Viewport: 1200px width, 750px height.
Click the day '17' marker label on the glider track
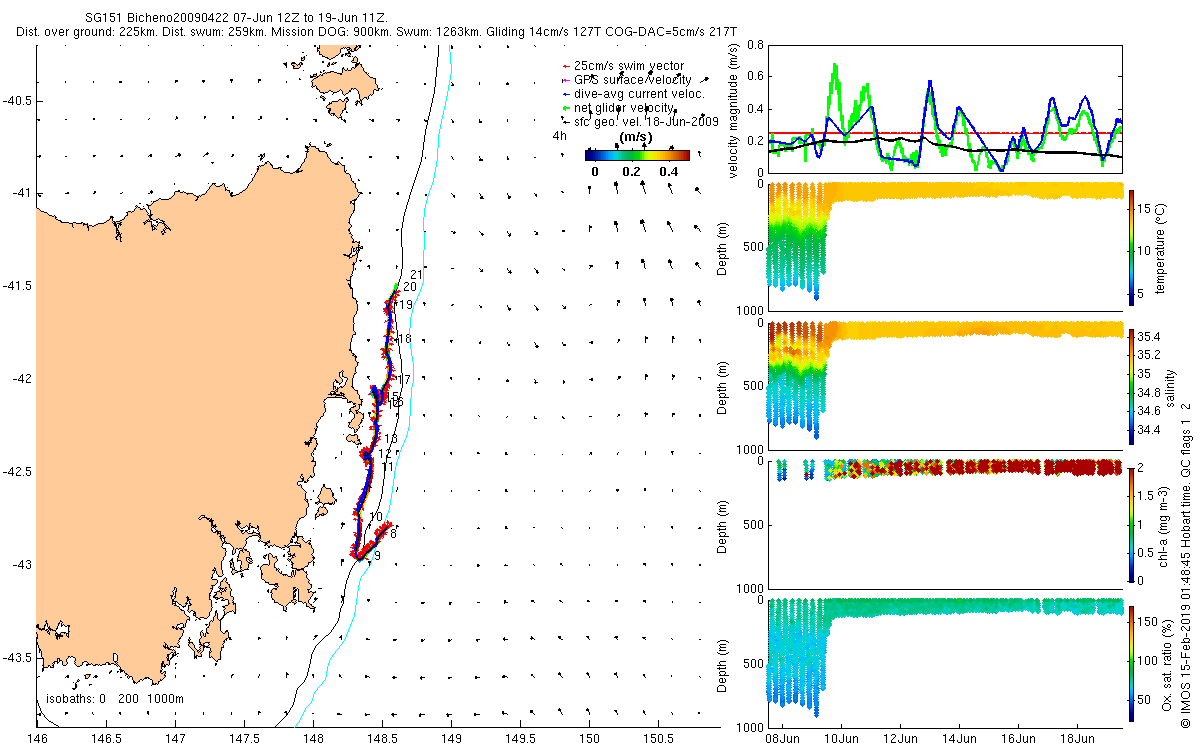[405, 380]
